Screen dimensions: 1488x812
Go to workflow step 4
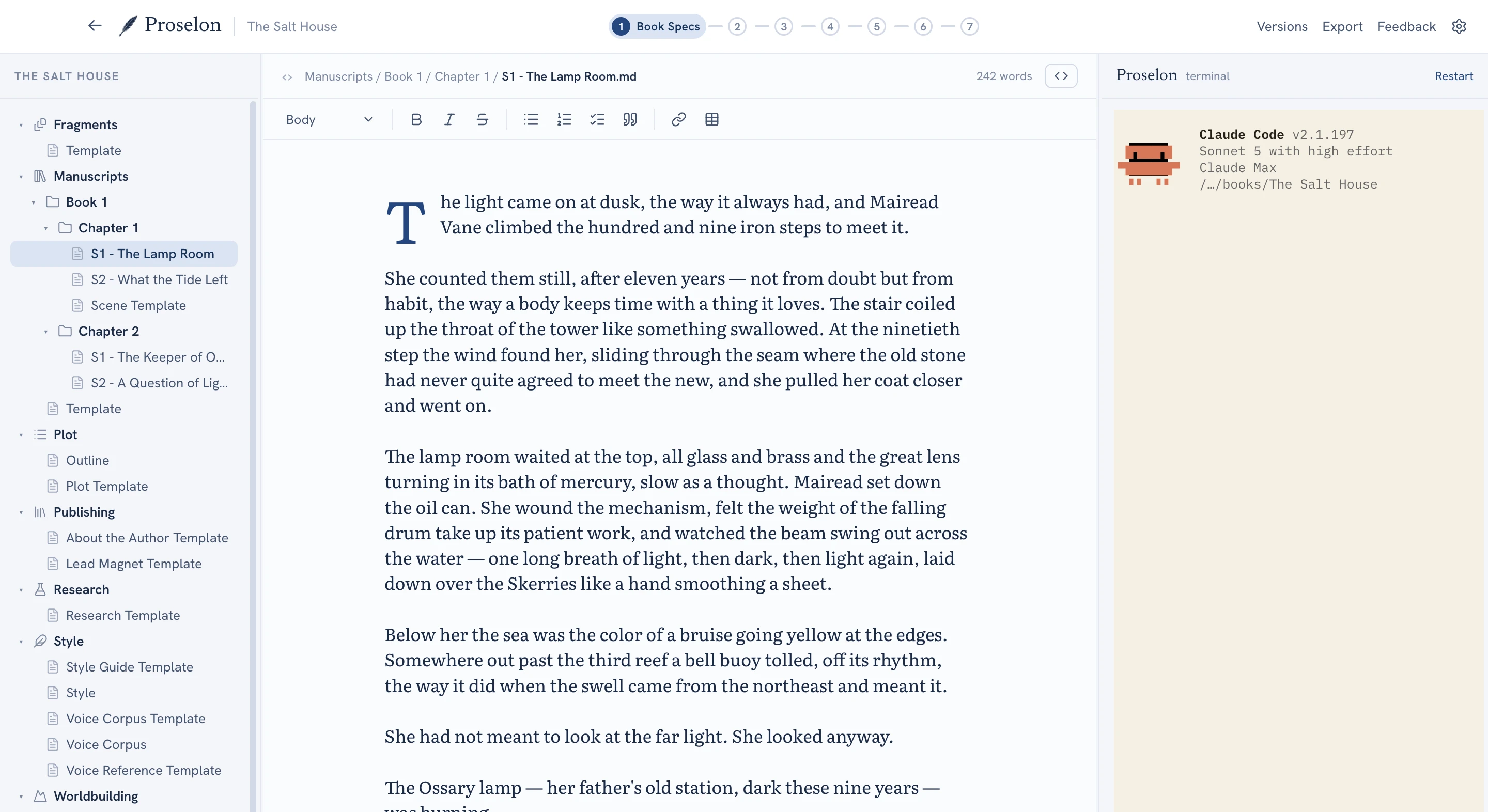[x=830, y=26]
